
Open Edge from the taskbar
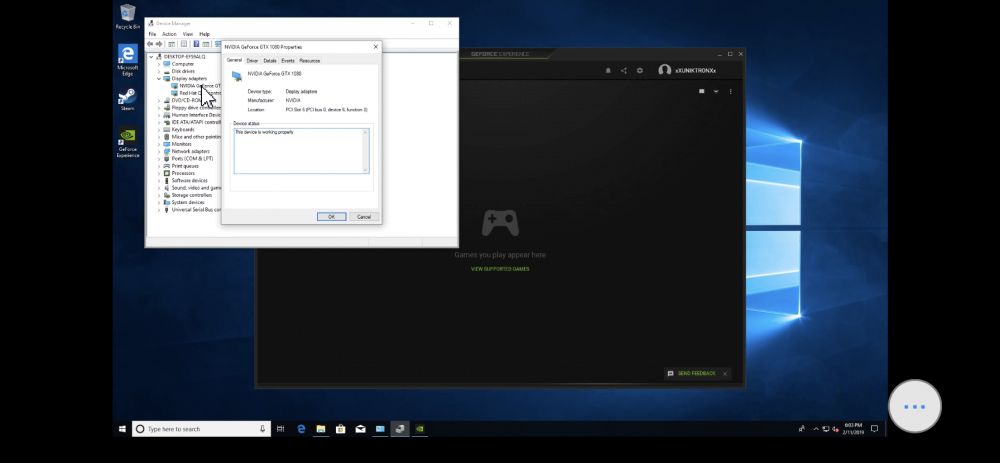pyautogui.click(x=301, y=429)
